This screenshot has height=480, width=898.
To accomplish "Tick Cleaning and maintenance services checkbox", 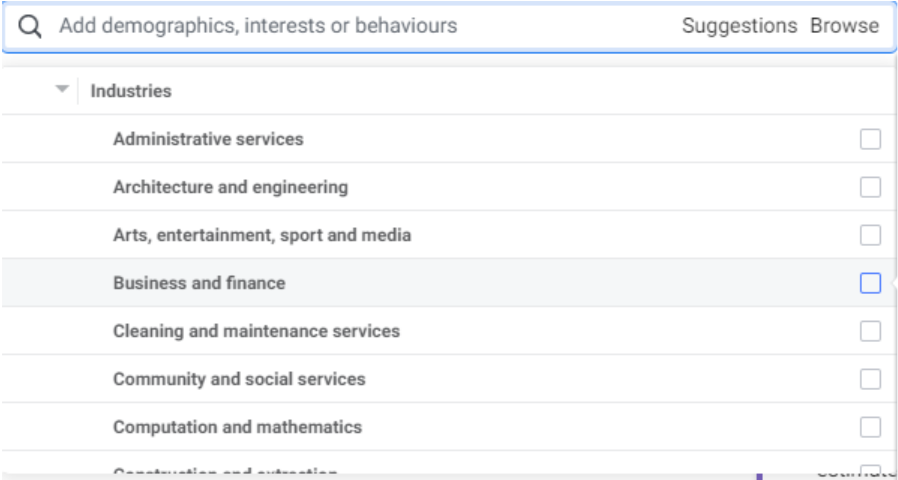I will 870,331.
